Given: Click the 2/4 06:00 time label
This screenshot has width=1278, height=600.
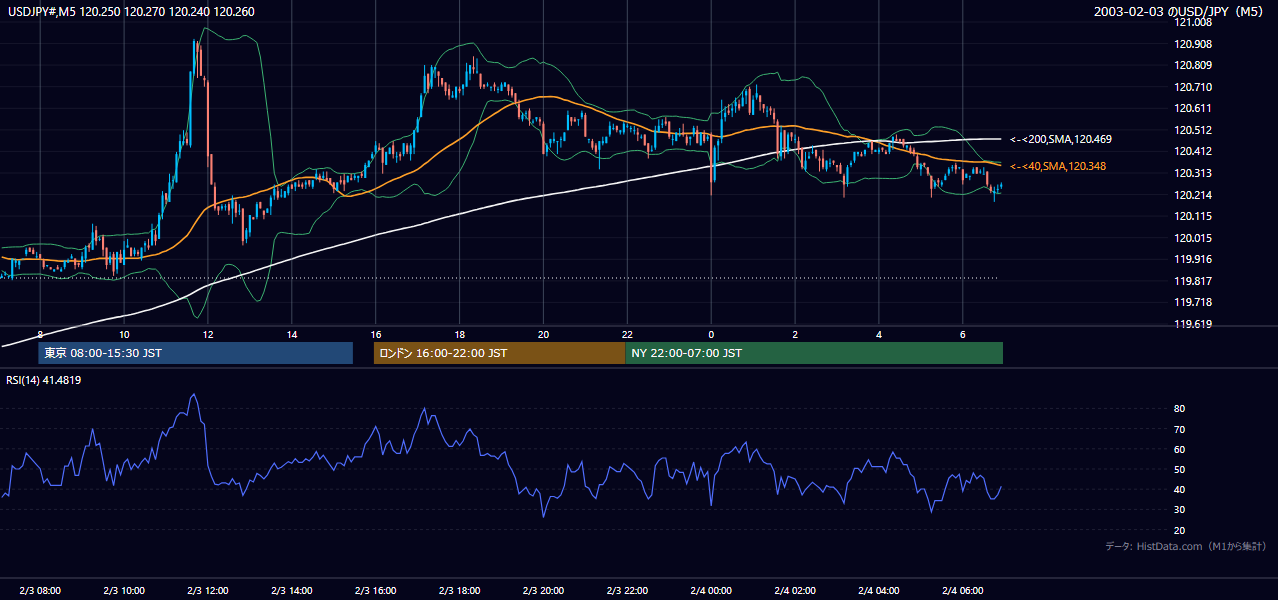Looking at the screenshot, I should pyautogui.click(x=962, y=591).
